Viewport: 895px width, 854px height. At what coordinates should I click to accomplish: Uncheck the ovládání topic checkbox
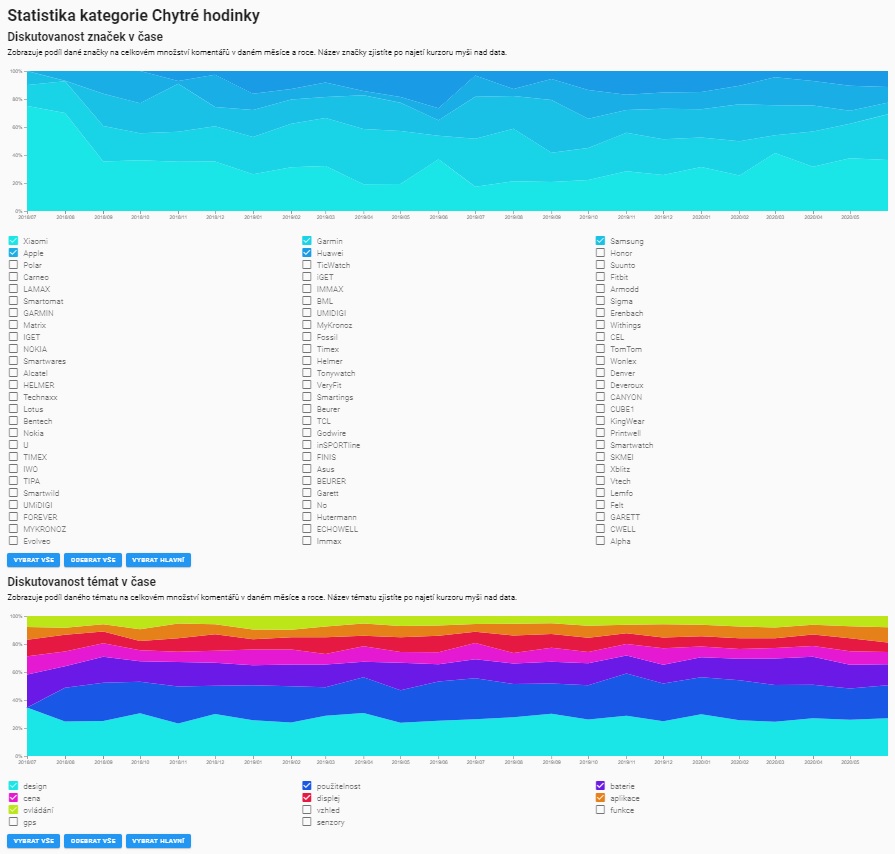coord(14,810)
